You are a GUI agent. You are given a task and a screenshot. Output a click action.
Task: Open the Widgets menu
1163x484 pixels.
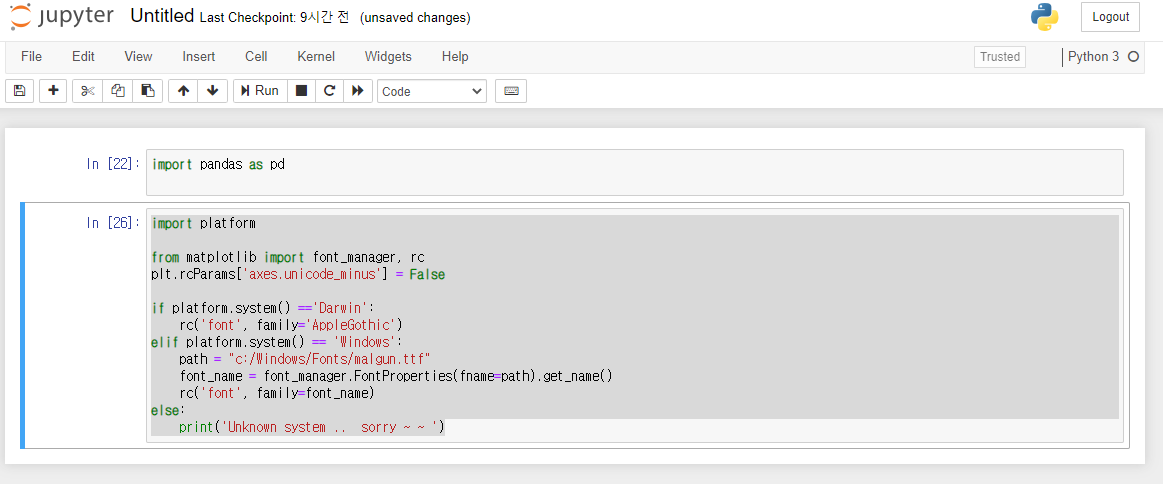388,56
